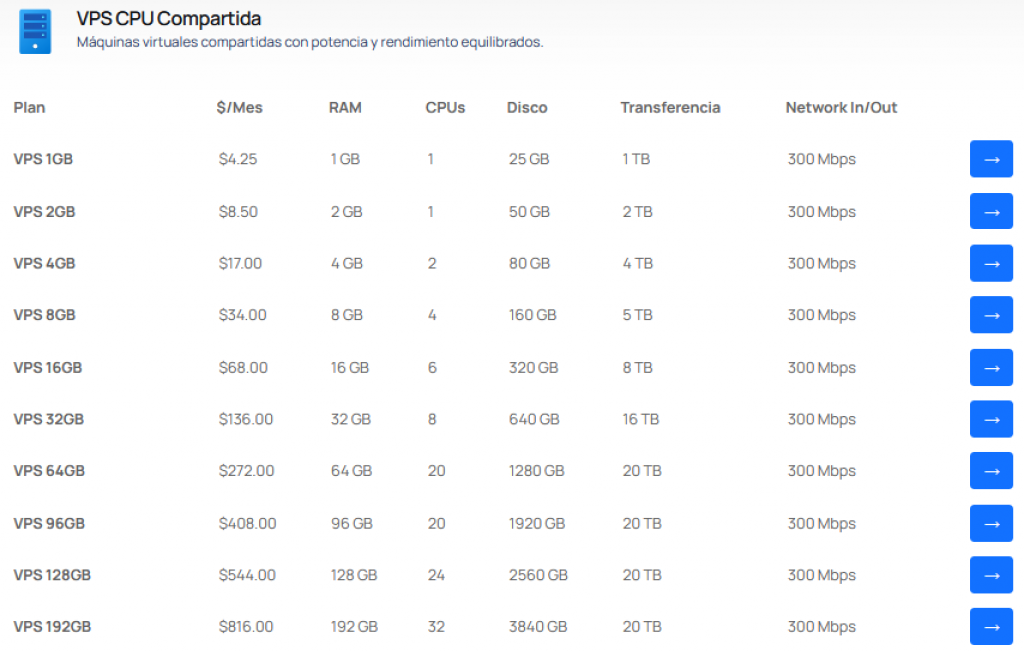Screen dimensions: 1024x651
Task: Click the VPS CPU Compartida heading
Action: 168,19
